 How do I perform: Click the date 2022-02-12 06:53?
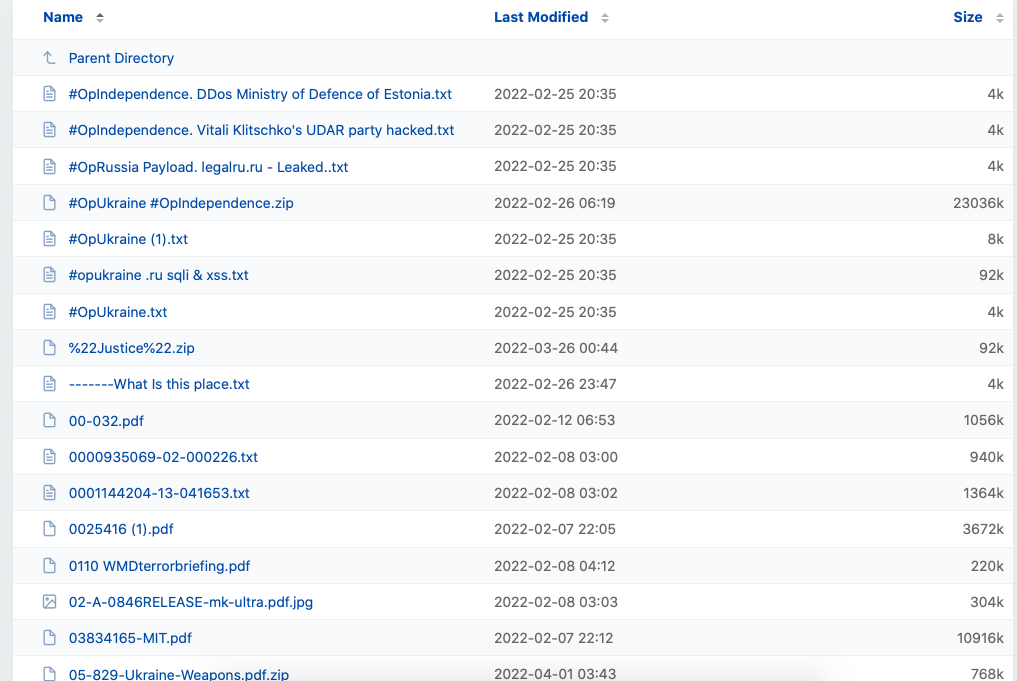point(555,420)
